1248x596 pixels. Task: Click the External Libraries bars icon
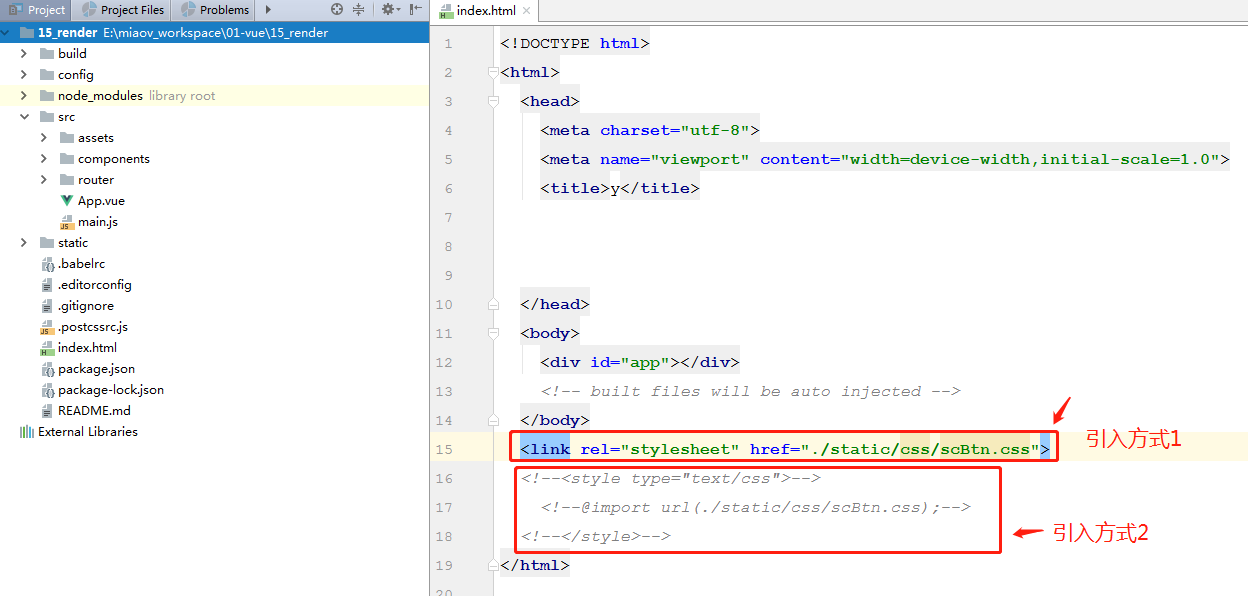(x=27, y=431)
